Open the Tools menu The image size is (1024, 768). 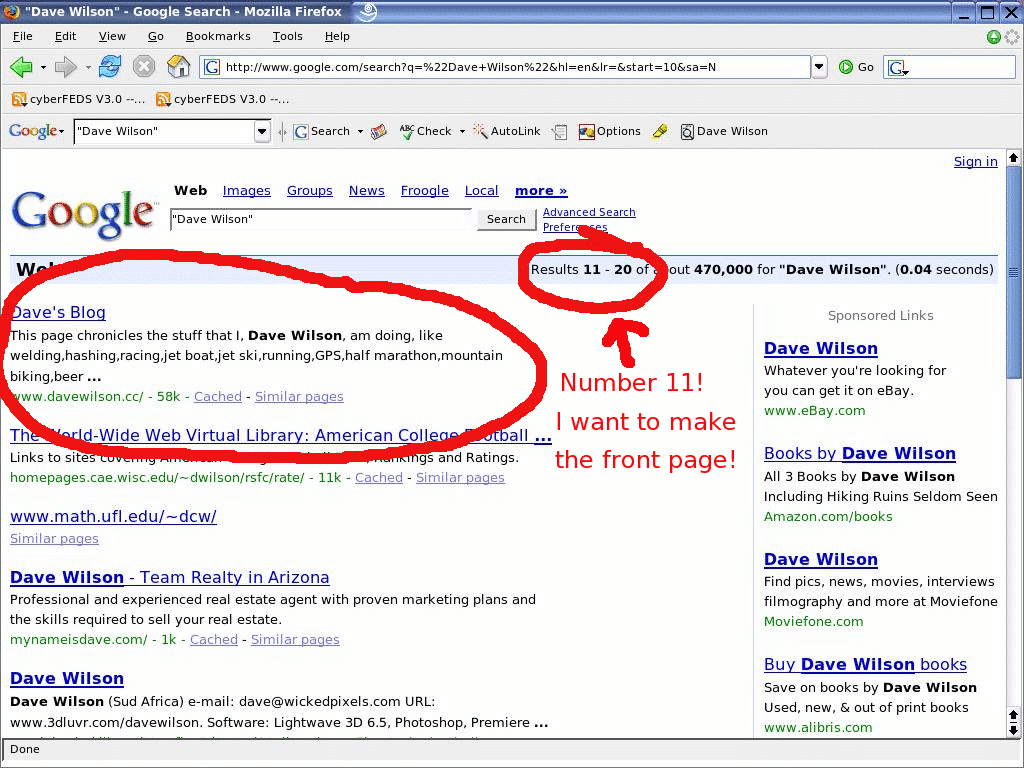coord(287,37)
